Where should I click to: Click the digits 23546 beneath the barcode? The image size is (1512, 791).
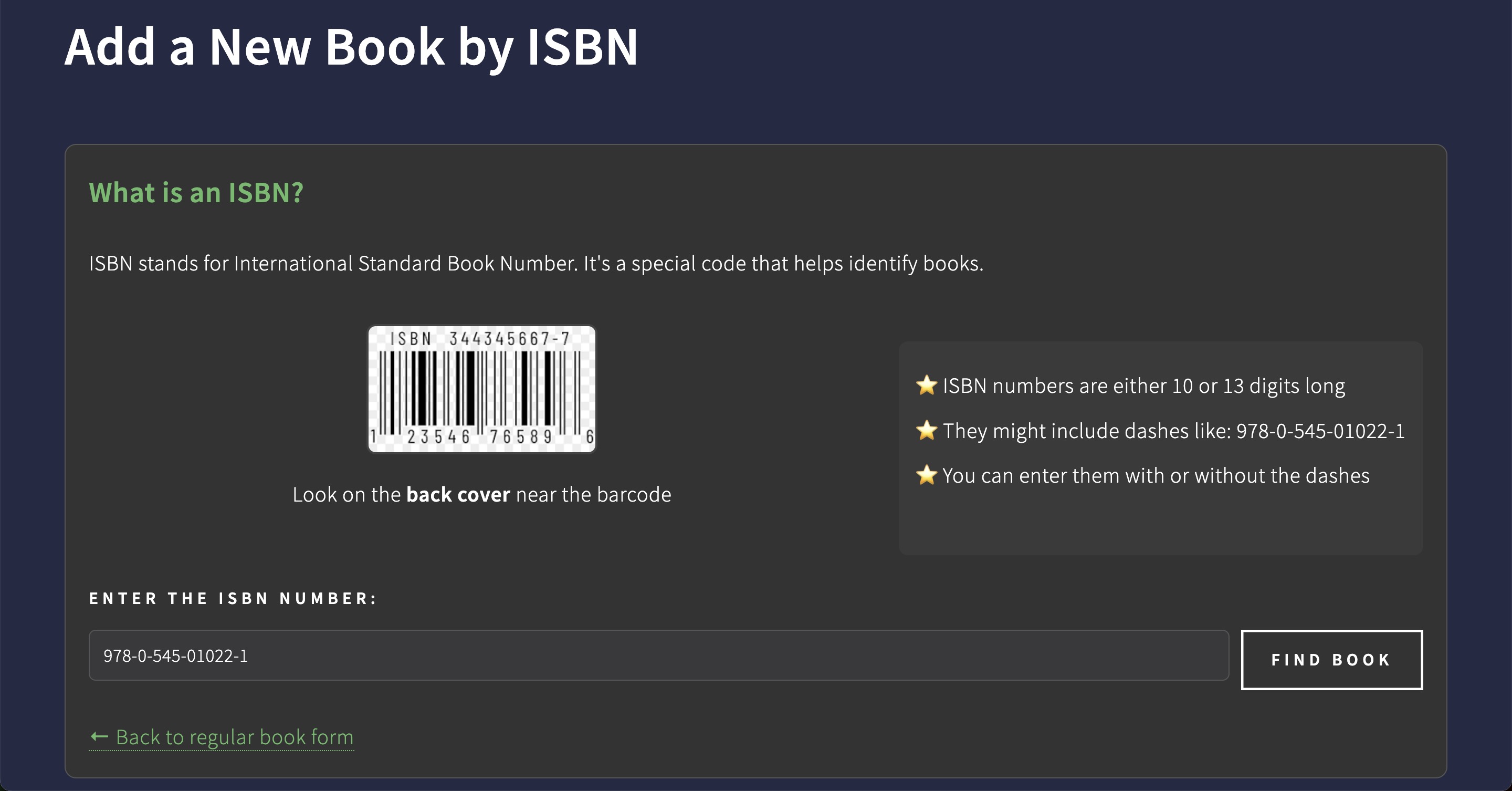(x=438, y=437)
